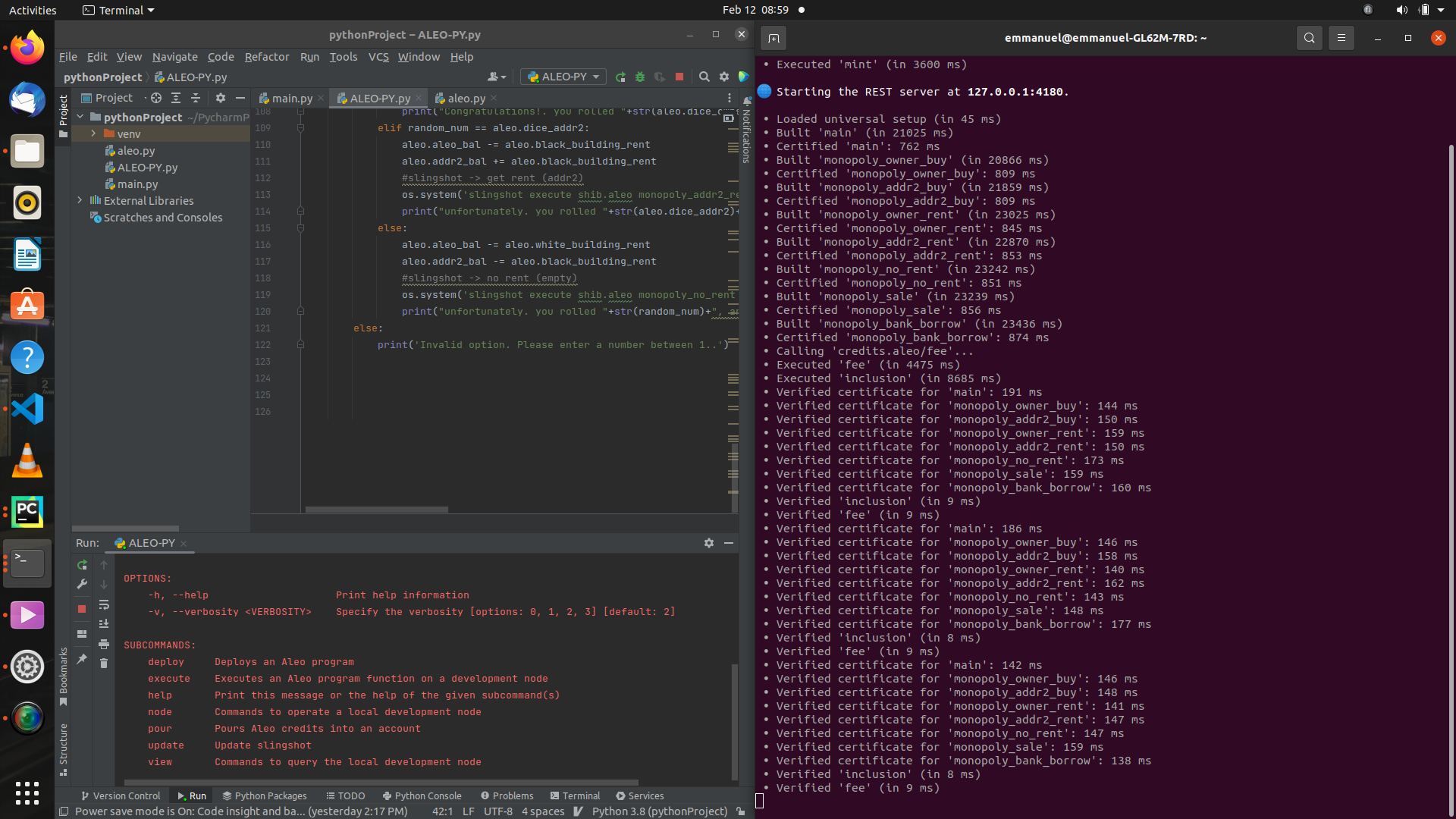Open the ALEO-PY run configuration dropdown
Image resolution: width=1456 pixels, height=819 pixels.
click(x=563, y=77)
